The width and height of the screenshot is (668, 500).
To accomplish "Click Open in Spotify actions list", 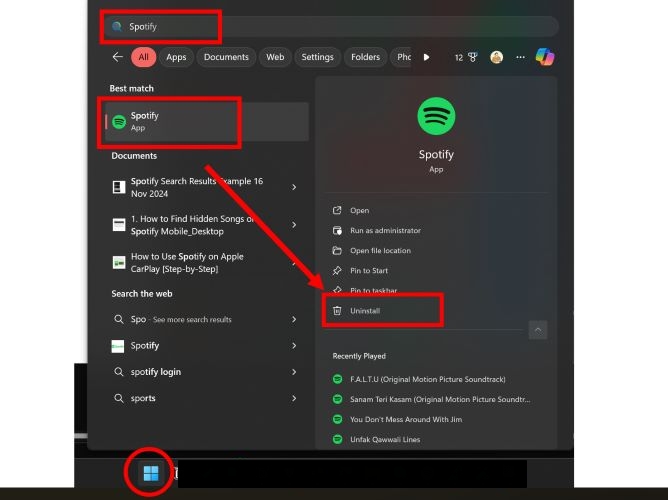I will point(360,210).
